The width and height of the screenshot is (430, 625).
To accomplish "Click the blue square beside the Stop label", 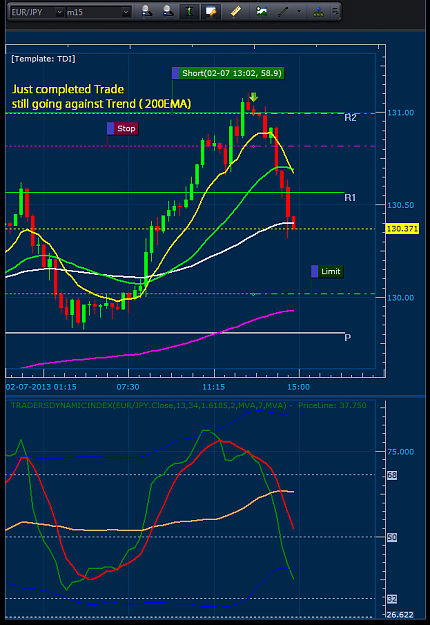I will click(111, 129).
